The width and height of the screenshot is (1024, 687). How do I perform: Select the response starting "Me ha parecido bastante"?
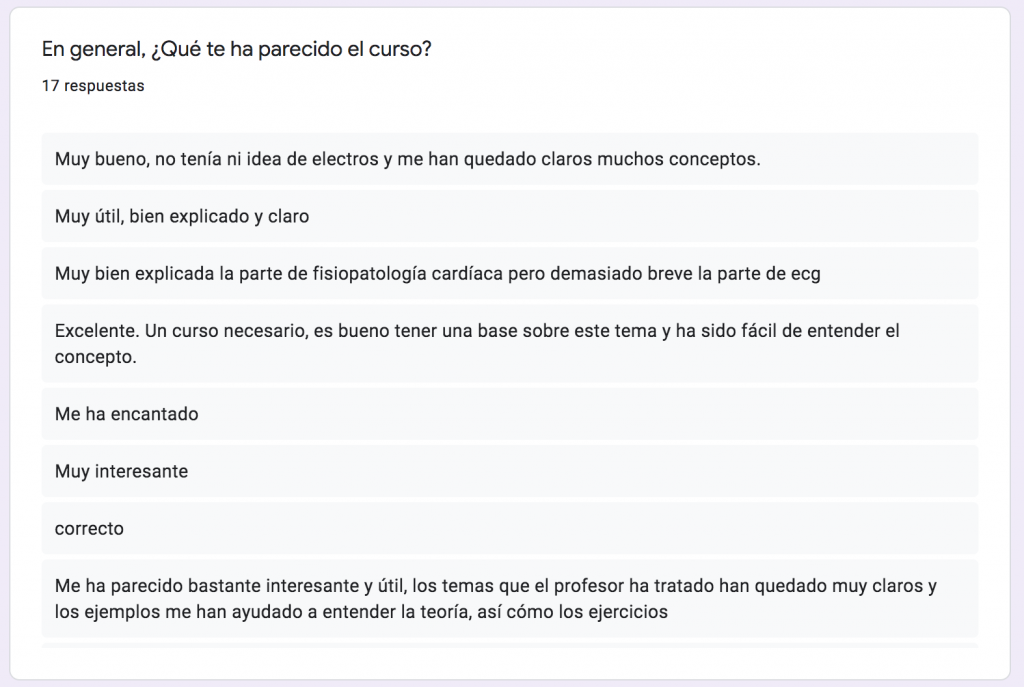point(509,598)
